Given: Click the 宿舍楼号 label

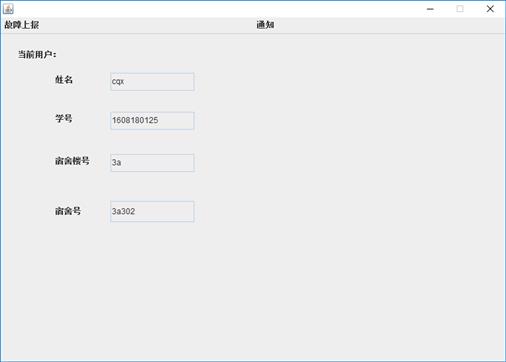Looking at the screenshot, I should 72,161.
